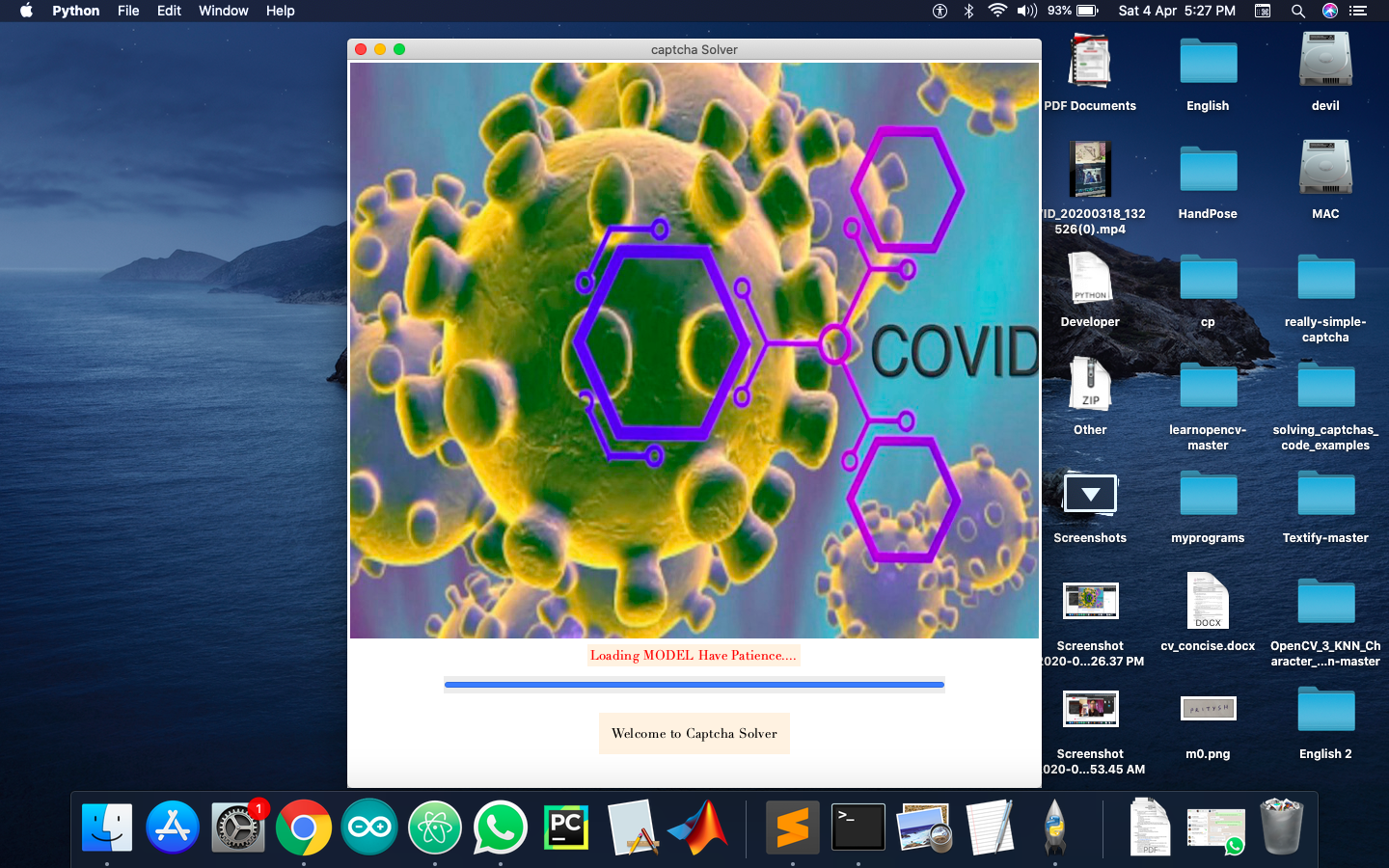This screenshot has width=1389, height=868.
Task: Select the cv_concise.docx file
Action: [1208, 613]
